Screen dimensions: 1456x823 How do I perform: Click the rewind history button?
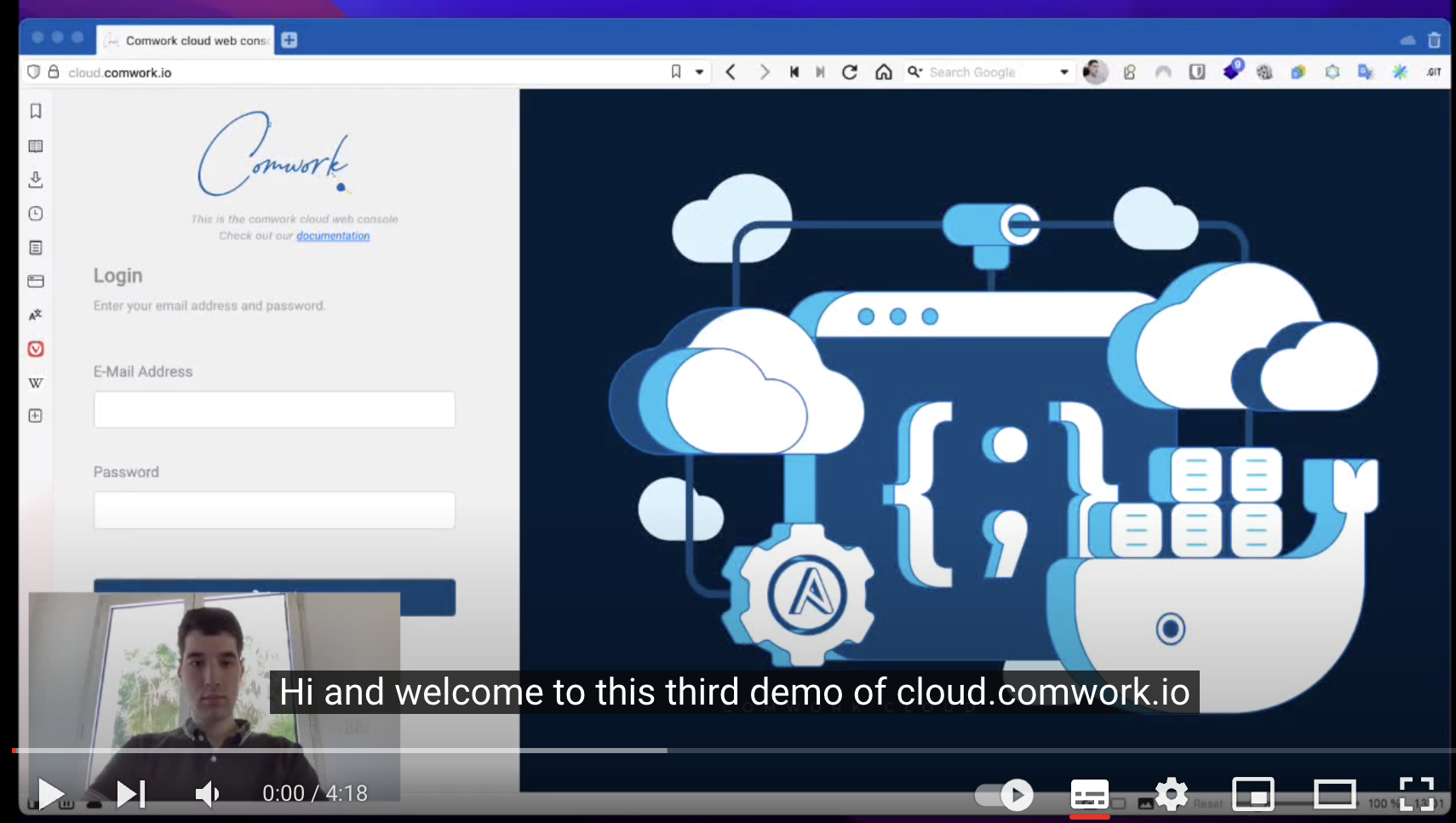[x=794, y=72]
